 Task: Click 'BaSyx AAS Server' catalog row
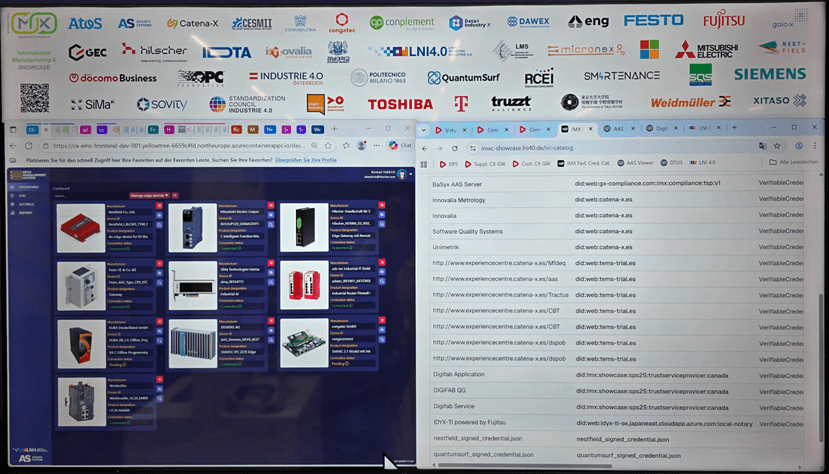pyautogui.click(x=617, y=183)
